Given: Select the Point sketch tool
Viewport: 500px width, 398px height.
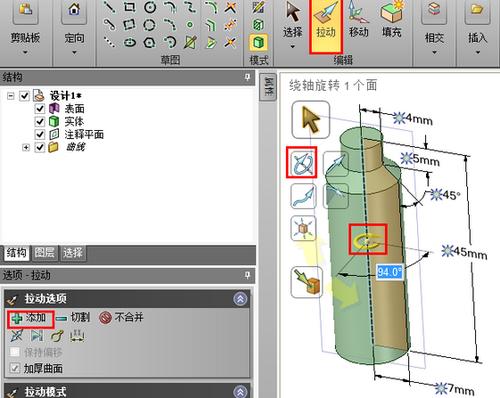Looking at the screenshot, I should point(190,25).
